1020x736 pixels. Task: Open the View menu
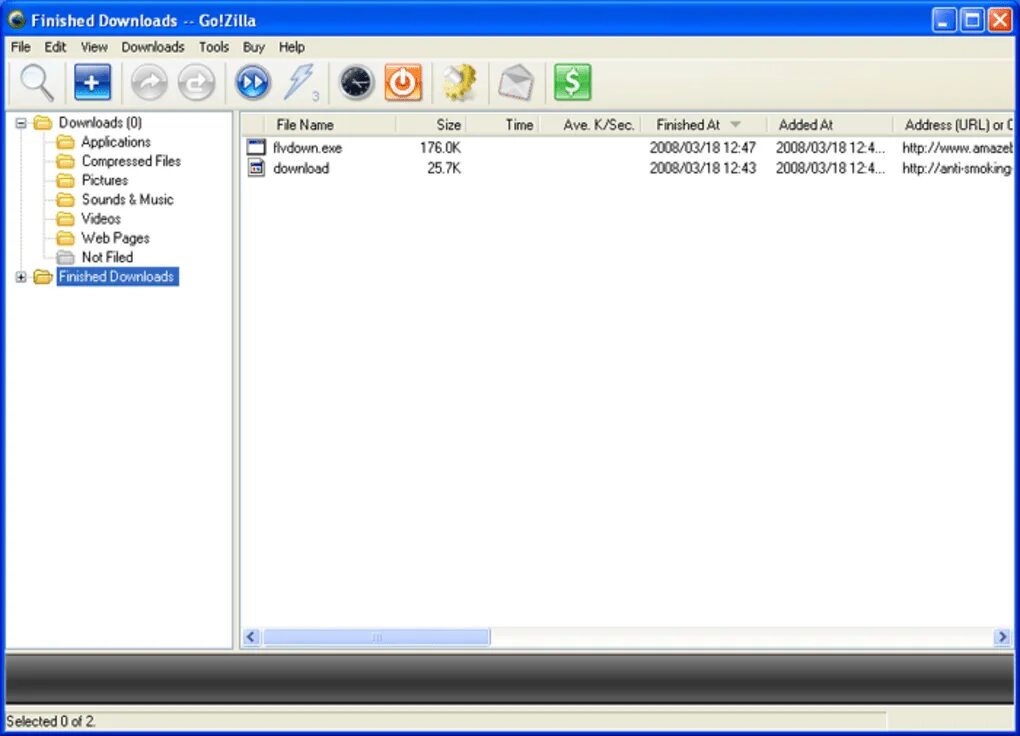pyautogui.click(x=94, y=47)
